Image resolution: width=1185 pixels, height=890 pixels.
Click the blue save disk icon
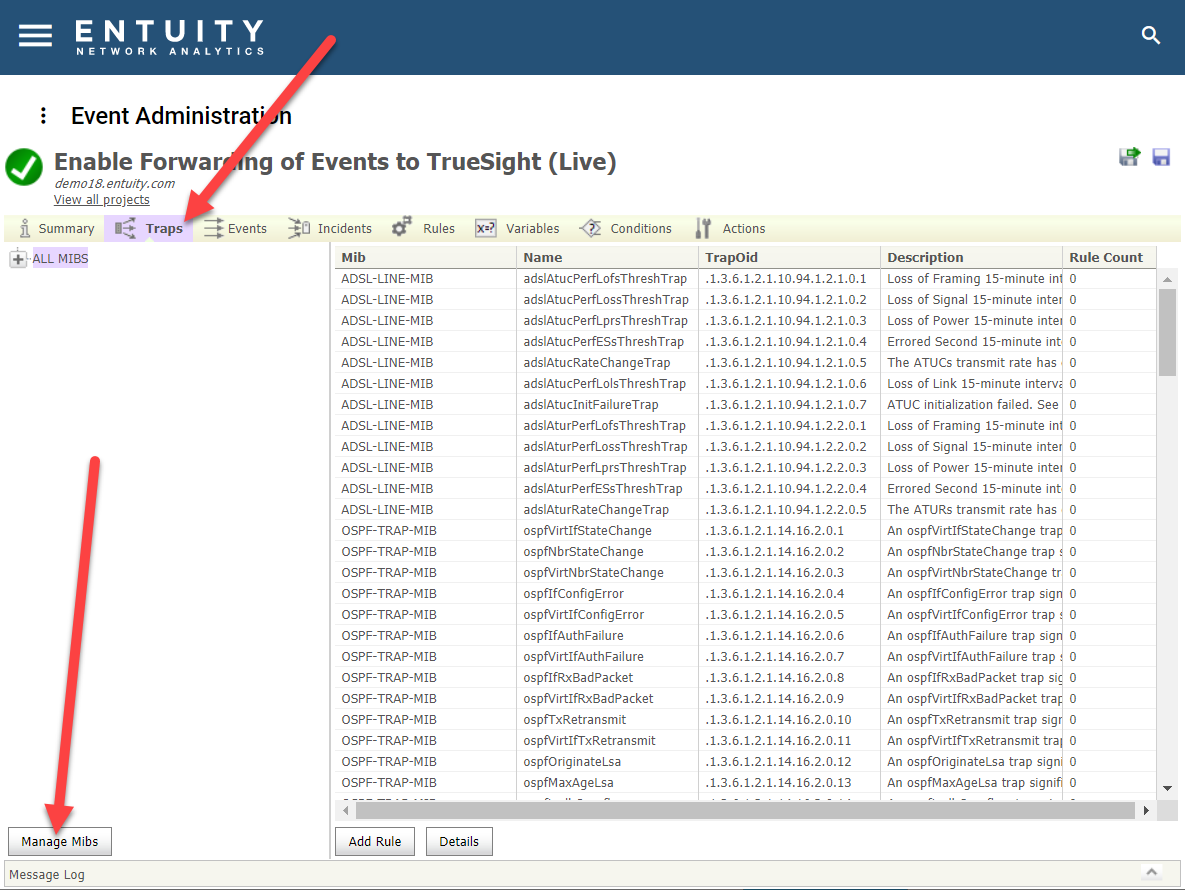tap(1161, 156)
